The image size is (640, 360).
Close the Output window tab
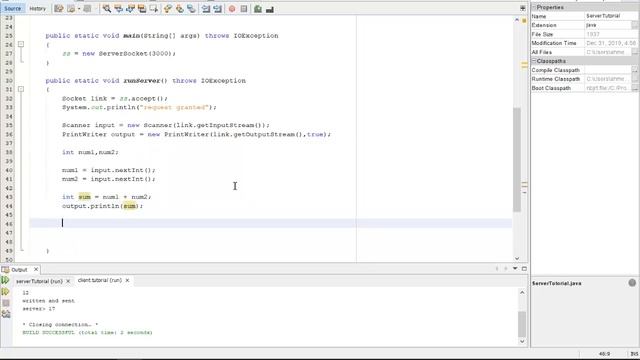[x=36, y=269]
